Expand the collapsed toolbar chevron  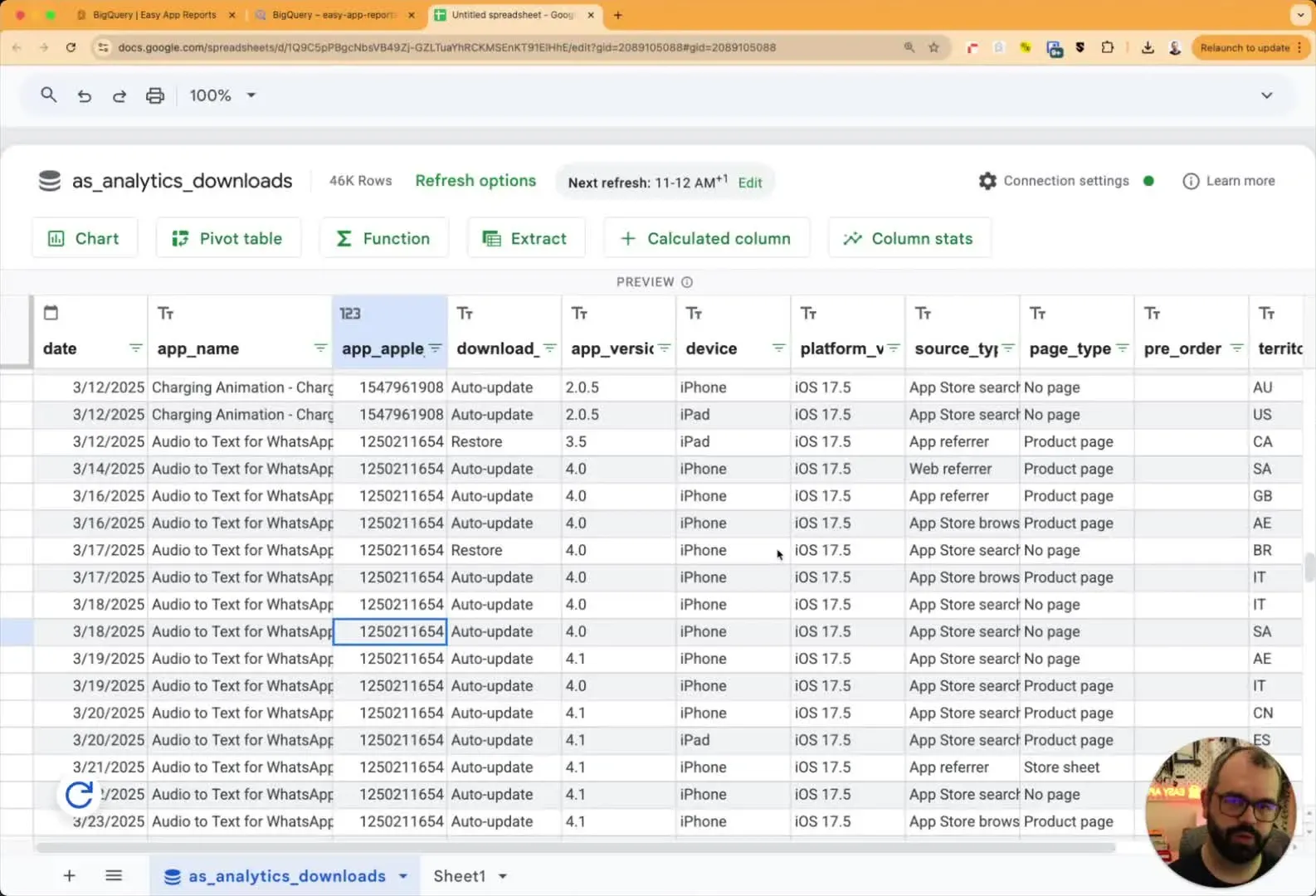click(1267, 95)
